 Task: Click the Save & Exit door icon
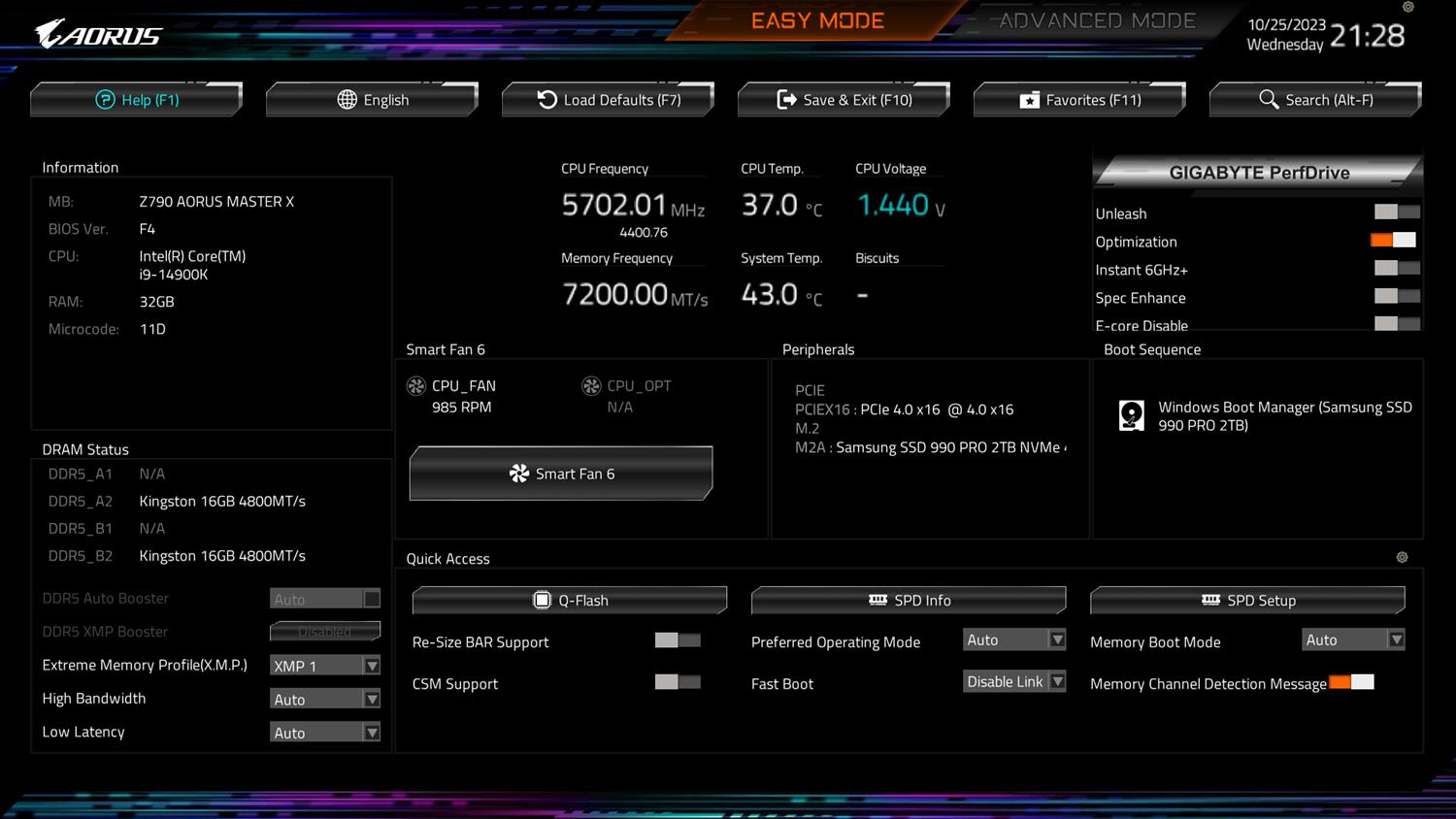[x=786, y=100]
